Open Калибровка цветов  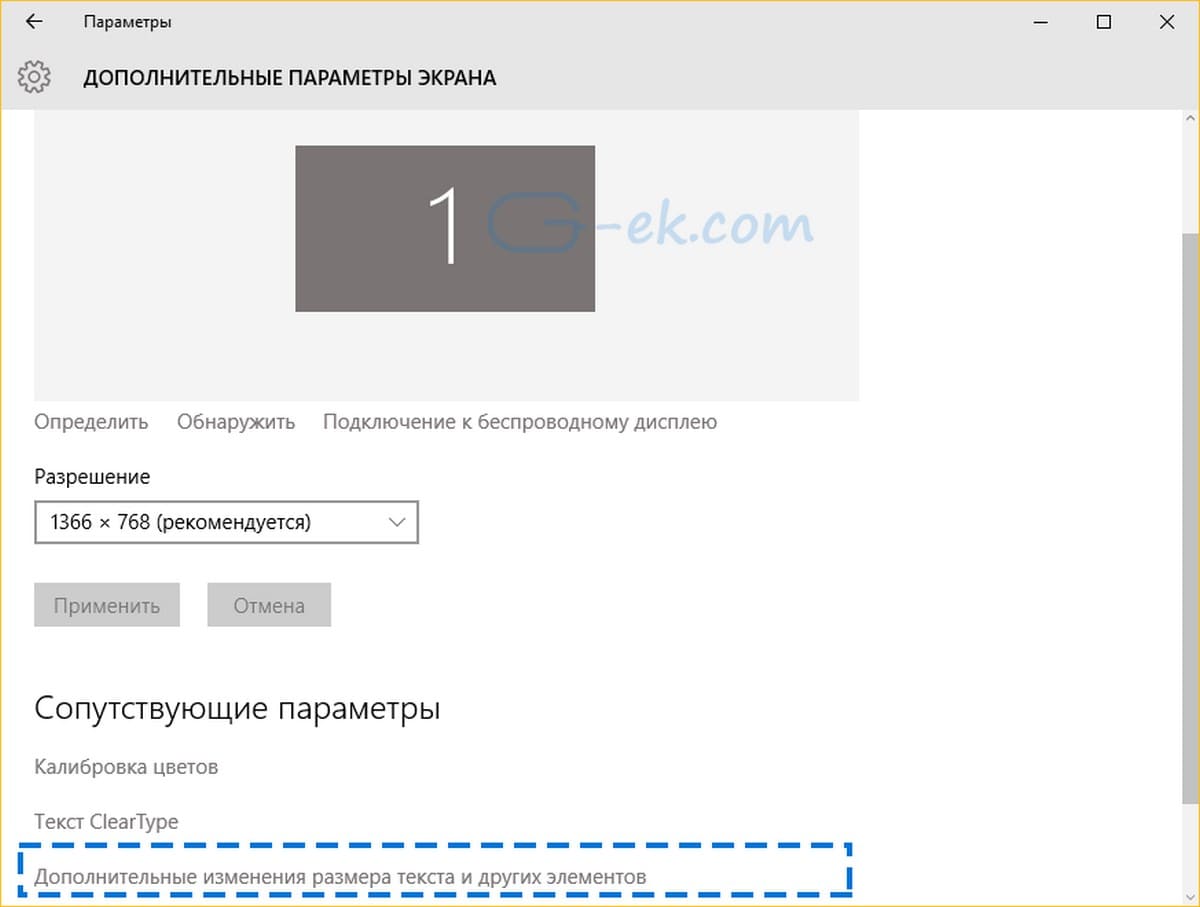(125, 766)
